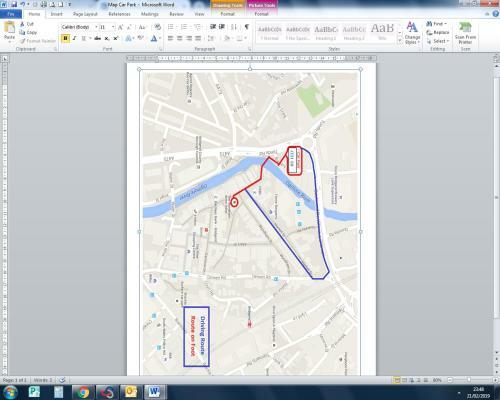Viewport: 500px width, 400px height.
Task: Adjust the zoom slider in status bar
Action: (x=469, y=380)
